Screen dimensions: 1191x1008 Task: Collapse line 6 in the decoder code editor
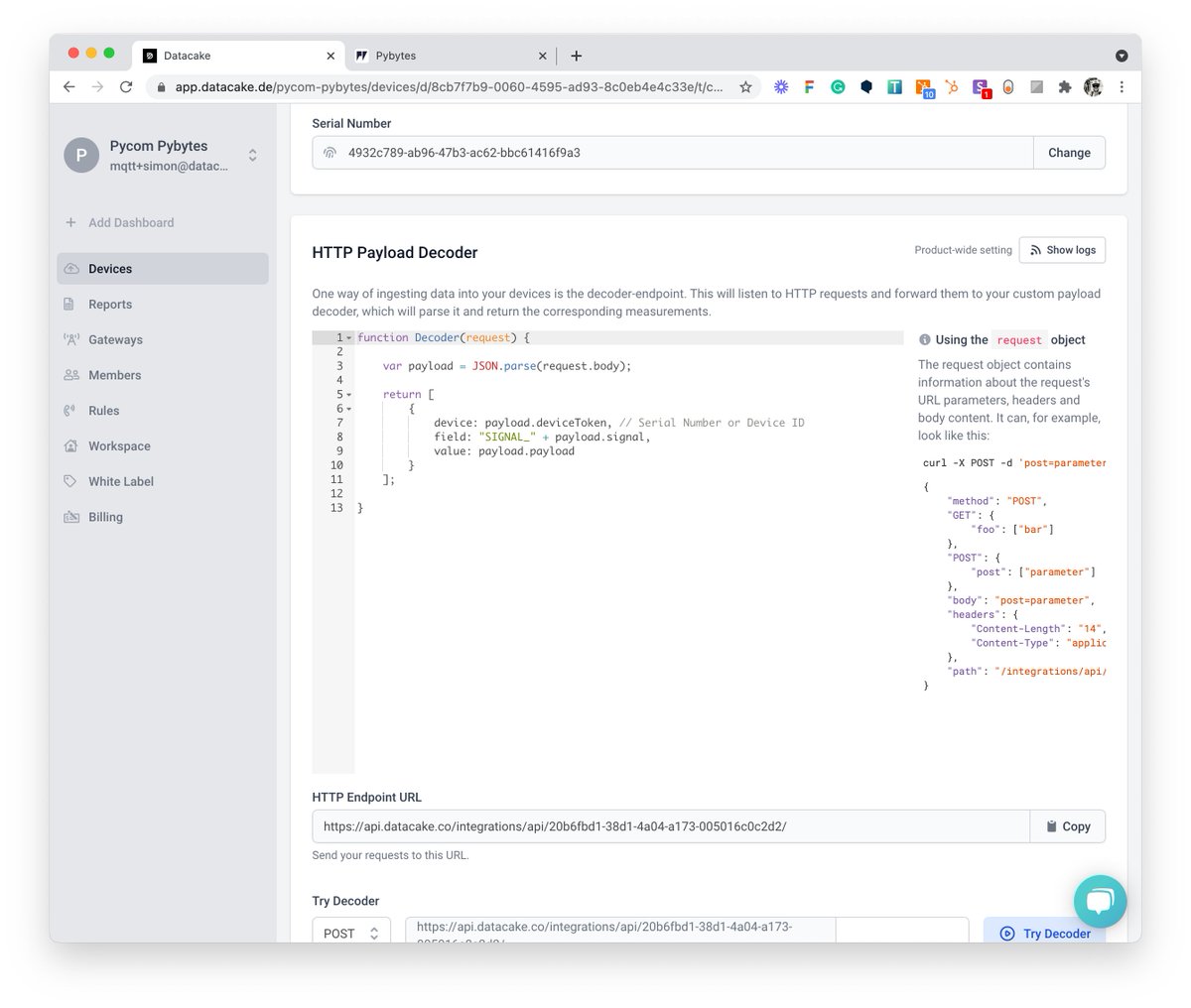tap(347, 408)
